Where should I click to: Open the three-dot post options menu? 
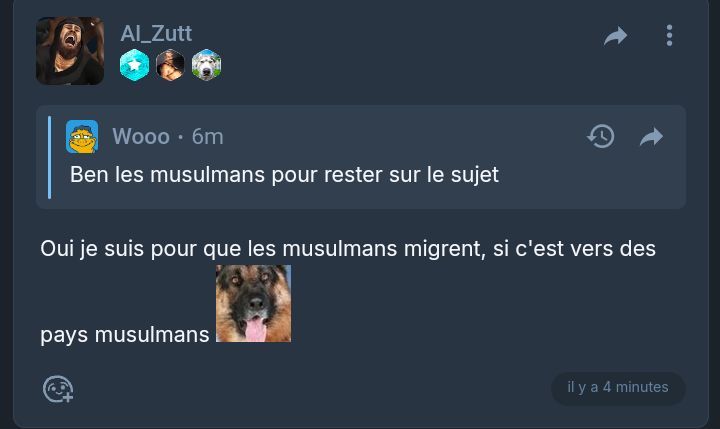point(669,35)
